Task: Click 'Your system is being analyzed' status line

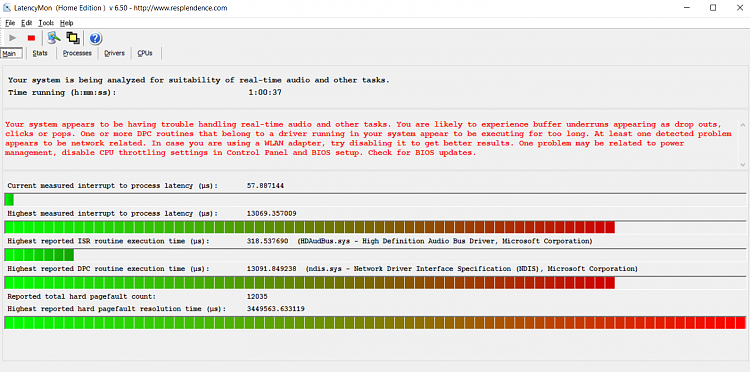Action: pos(199,80)
